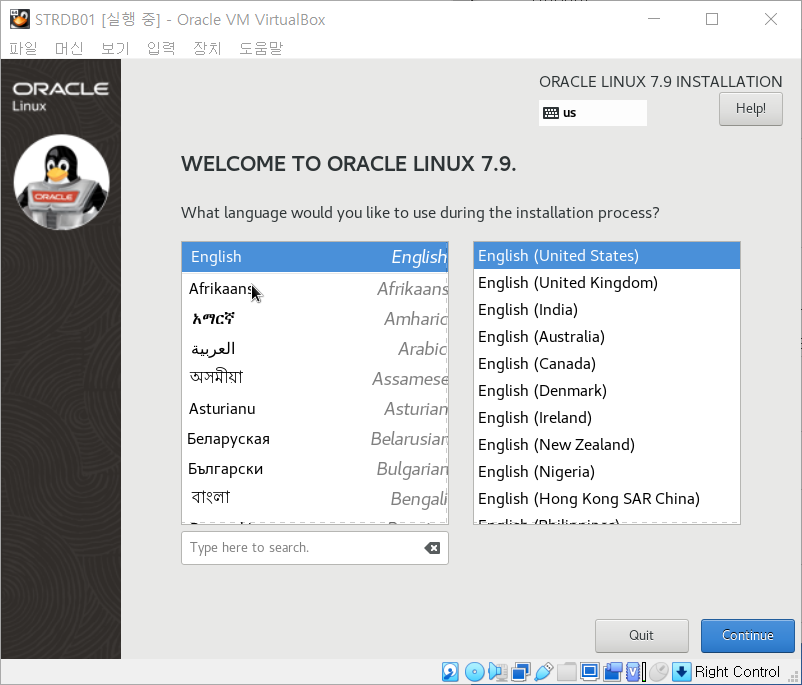Click the Right Control host key label
This screenshot has height=685, width=802.
tap(737, 672)
